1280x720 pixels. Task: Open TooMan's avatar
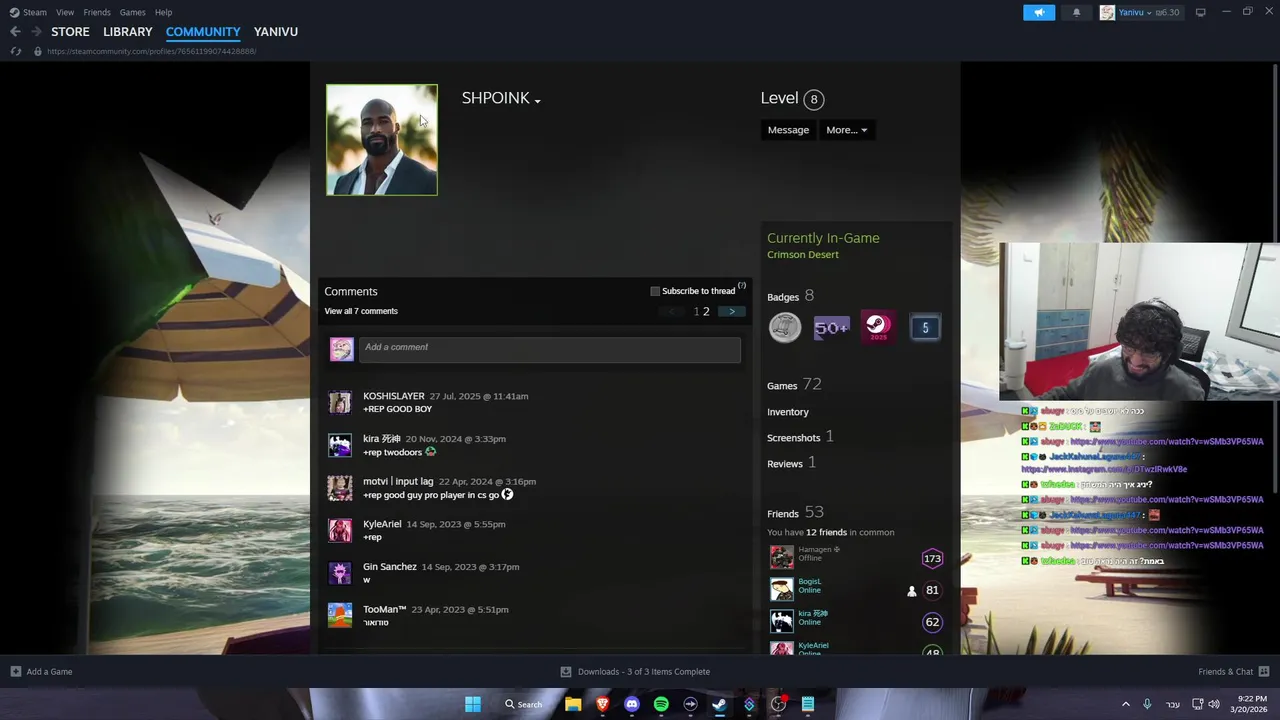pos(340,615)
